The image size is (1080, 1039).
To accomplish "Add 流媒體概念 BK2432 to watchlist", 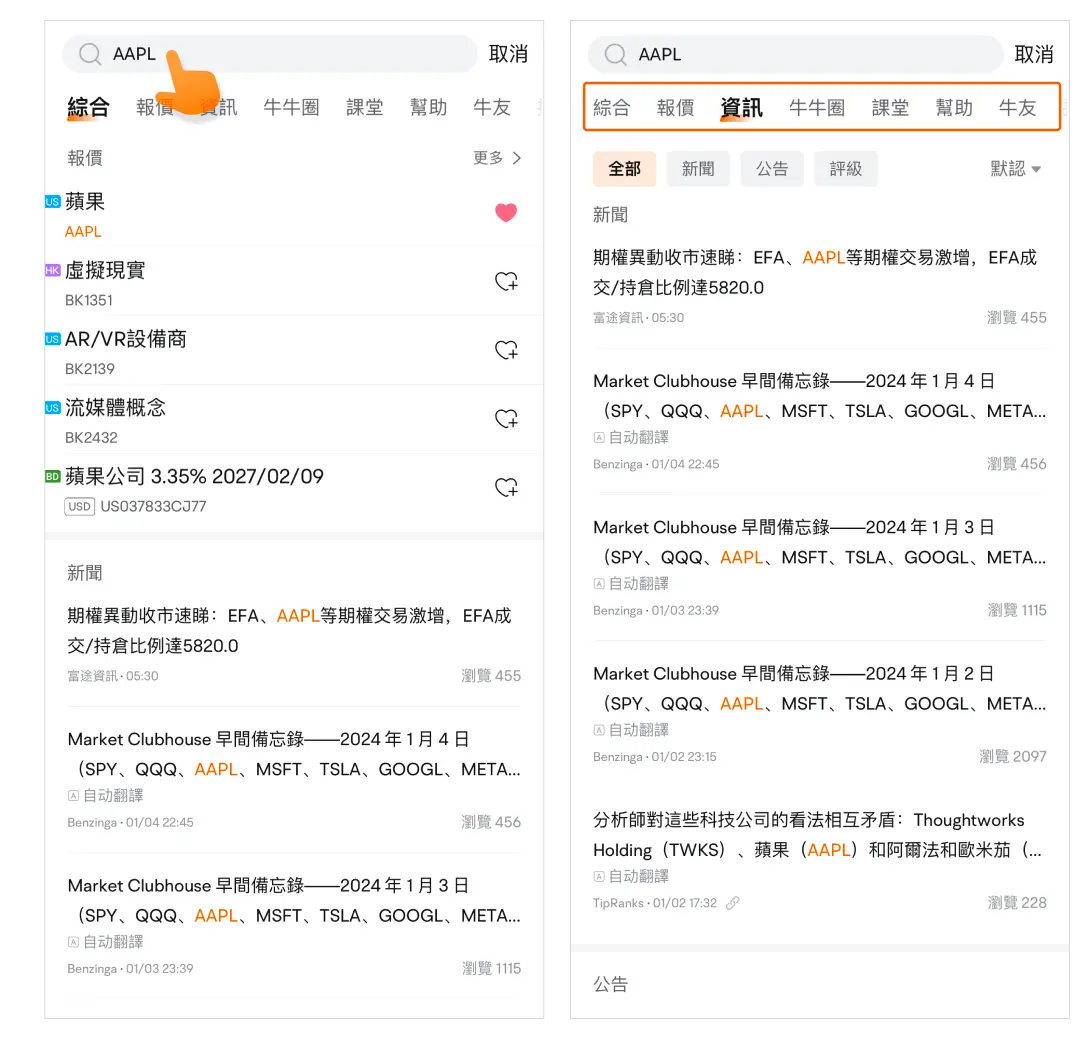I will pyautogui.click(x=506, y=419).
